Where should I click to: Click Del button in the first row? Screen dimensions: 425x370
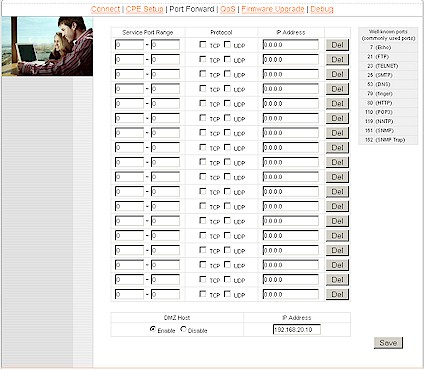[337, 45]
